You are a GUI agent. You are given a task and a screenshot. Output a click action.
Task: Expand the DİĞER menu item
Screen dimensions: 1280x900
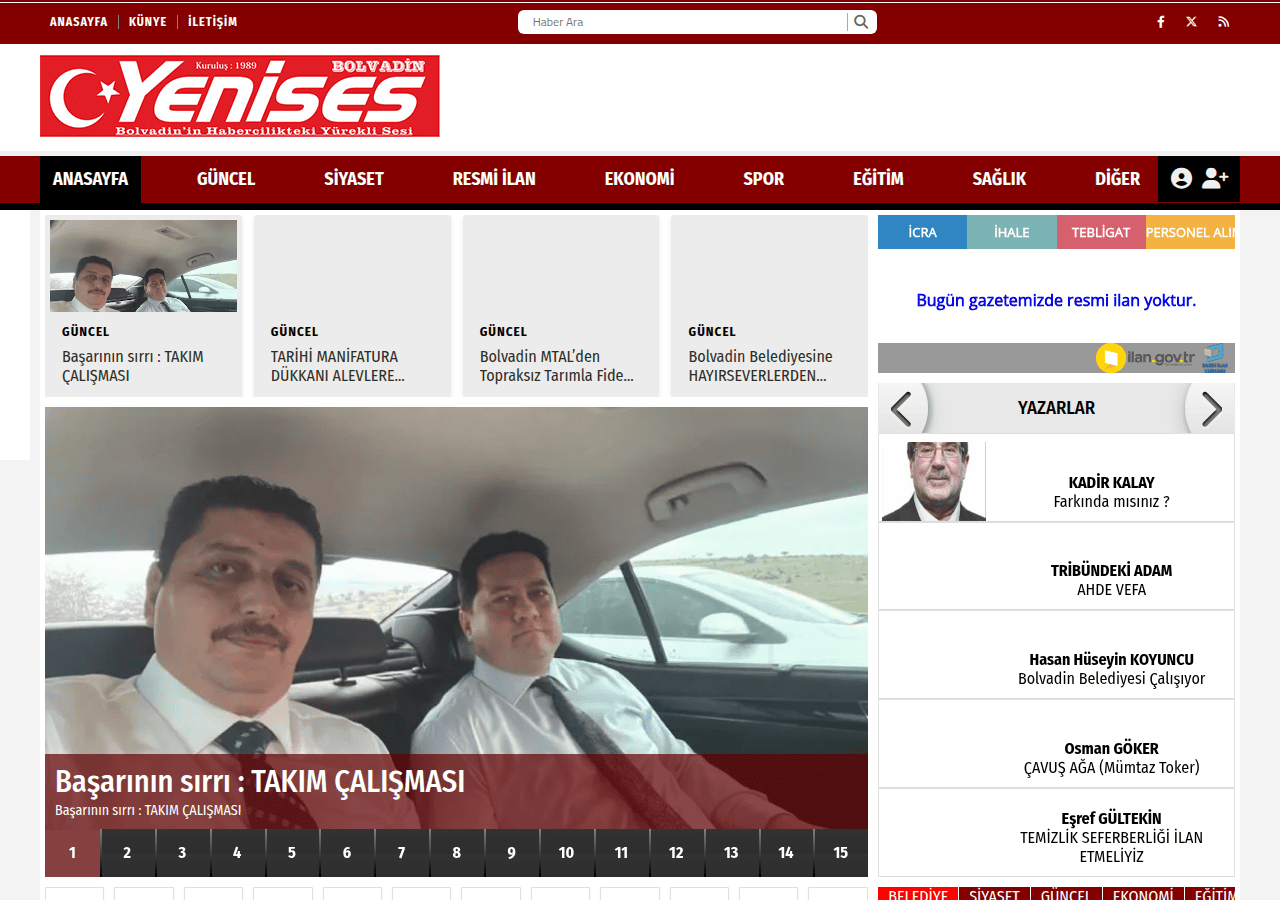pos(1117,179)
